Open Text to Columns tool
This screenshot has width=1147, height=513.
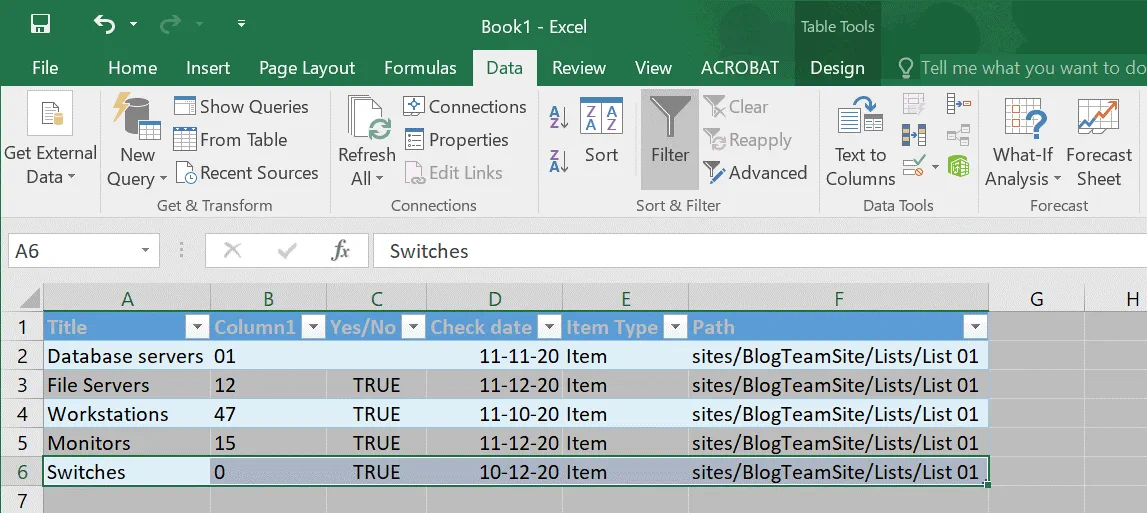(x=860, y=140)
